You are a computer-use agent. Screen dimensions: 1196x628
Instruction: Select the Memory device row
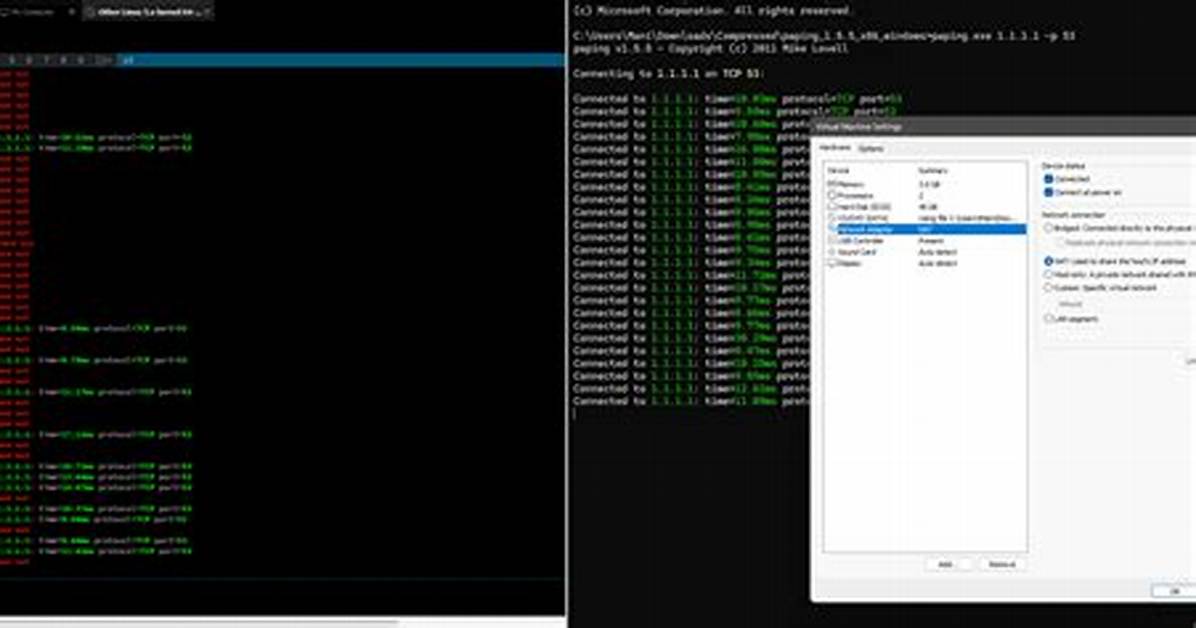tap(925, 184)
